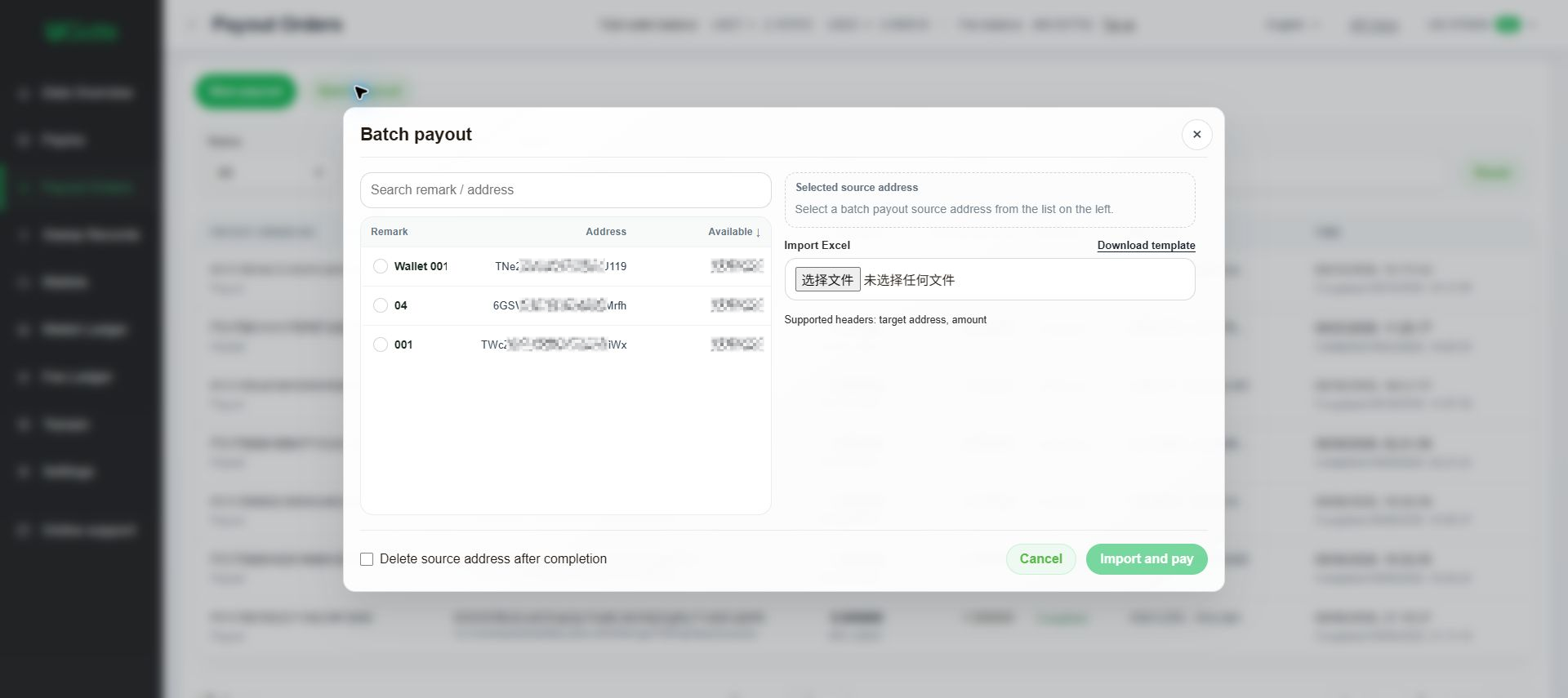
Task: Click the 未选择任何文件 file status text
Action: pos(909,280)
